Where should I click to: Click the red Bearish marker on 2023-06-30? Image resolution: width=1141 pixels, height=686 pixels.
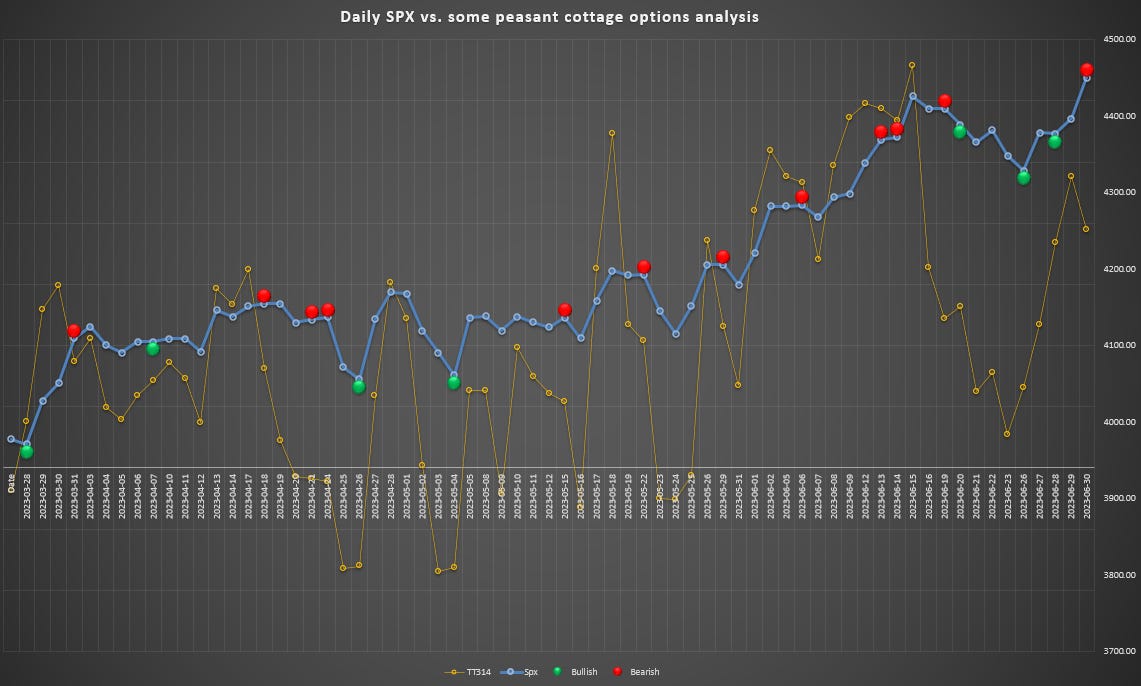(x=1086, y=70)
